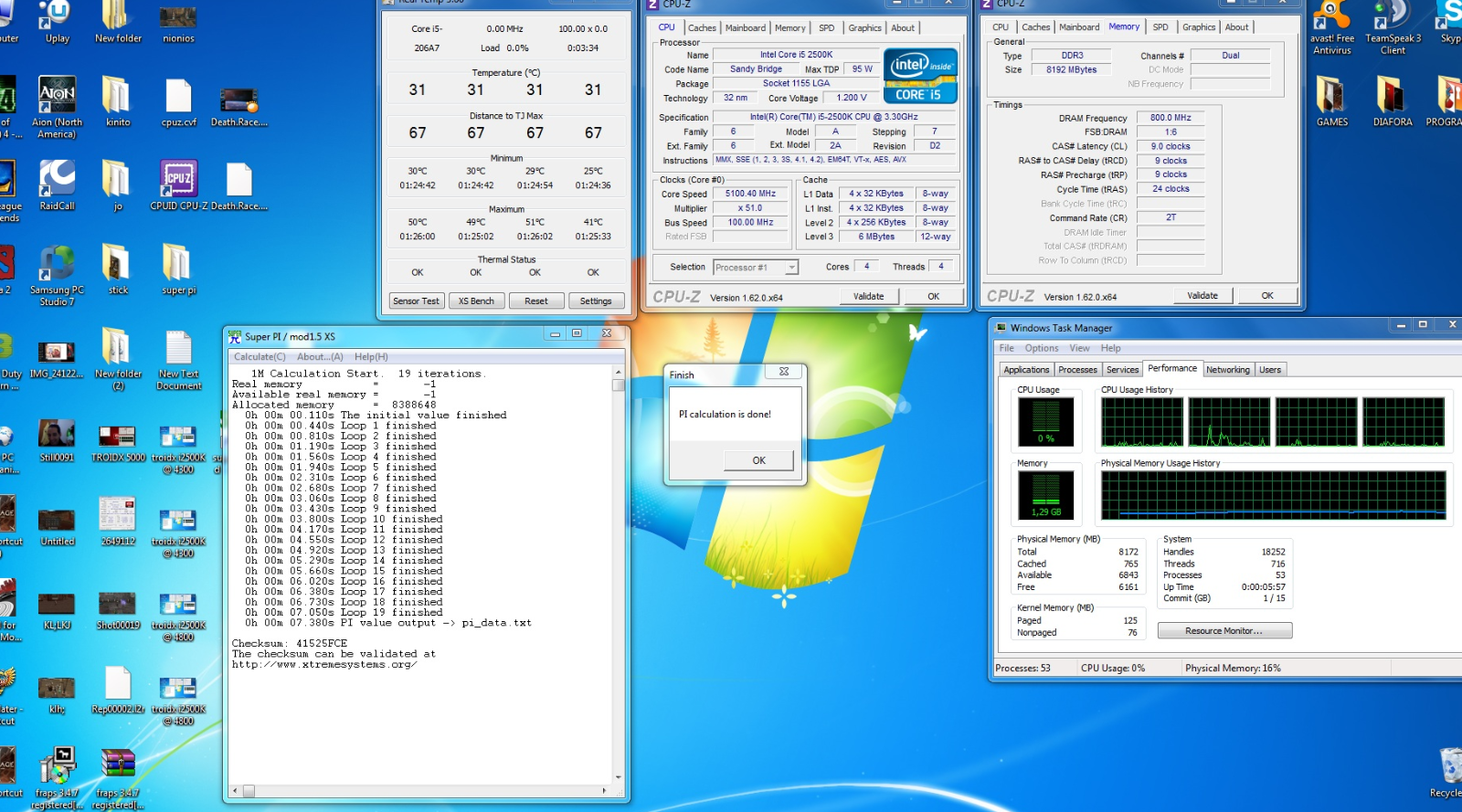
Task: Open Options menu in Task Manager
Action: click(1041, 348)
